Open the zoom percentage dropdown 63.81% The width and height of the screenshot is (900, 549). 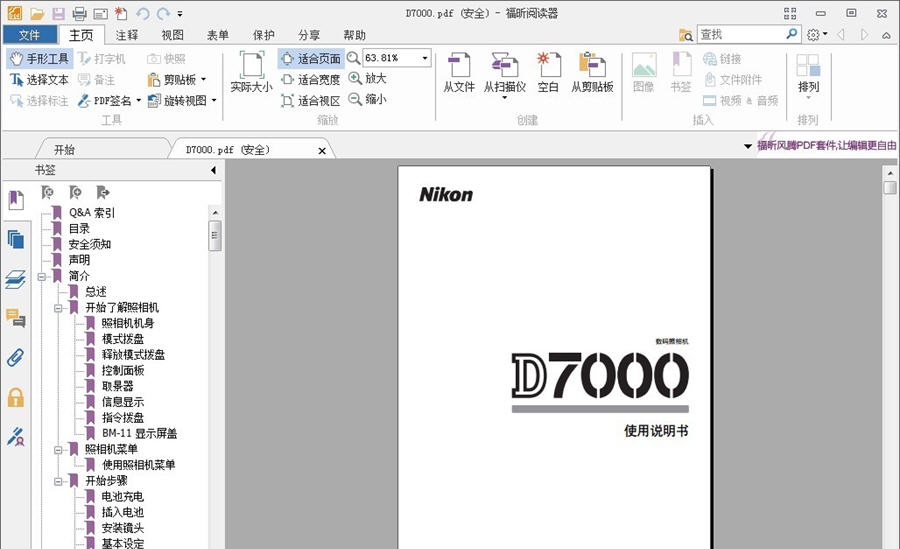coord(425,58)
